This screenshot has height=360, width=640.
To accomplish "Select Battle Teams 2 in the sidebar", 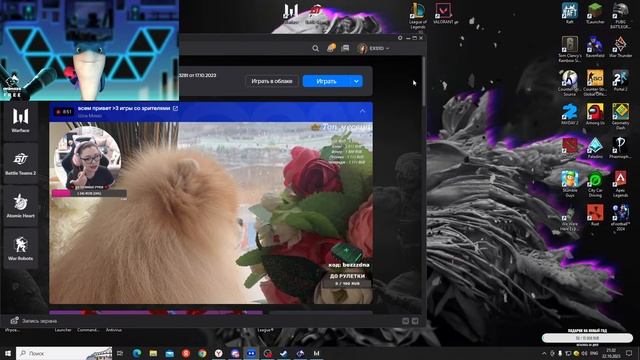I will pos(20,162).
